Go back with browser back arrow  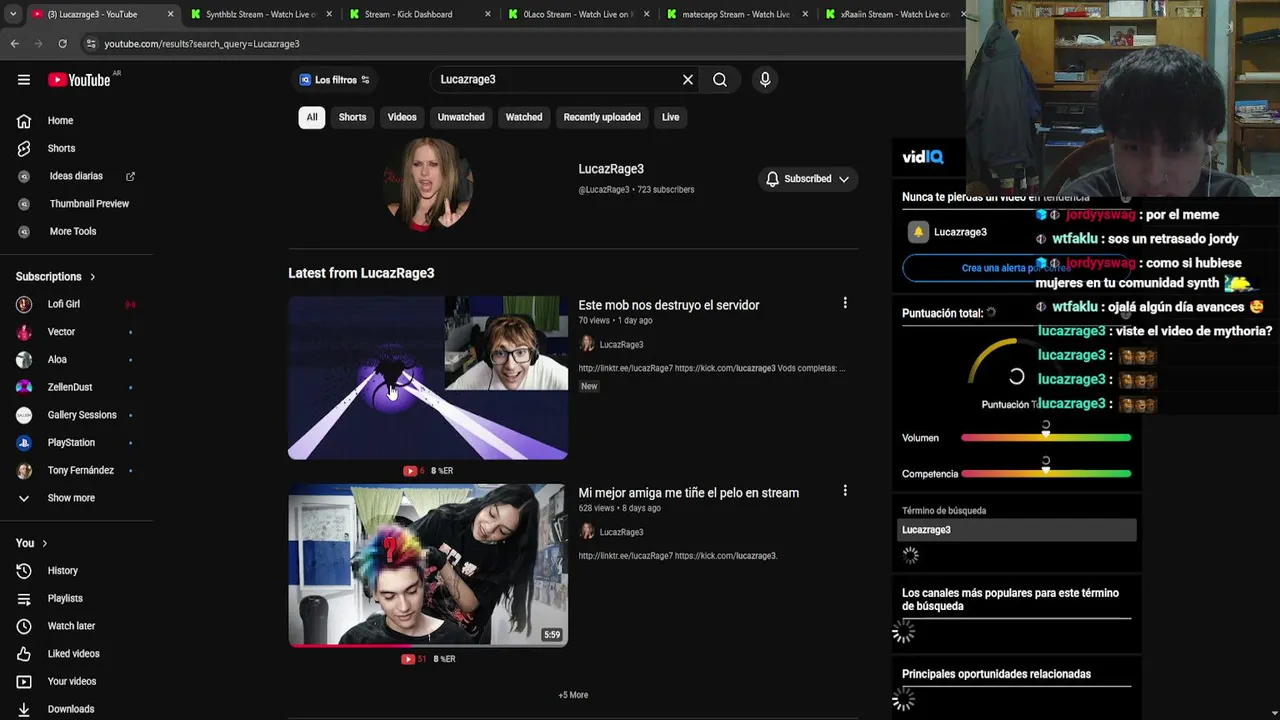coord(14,44)
